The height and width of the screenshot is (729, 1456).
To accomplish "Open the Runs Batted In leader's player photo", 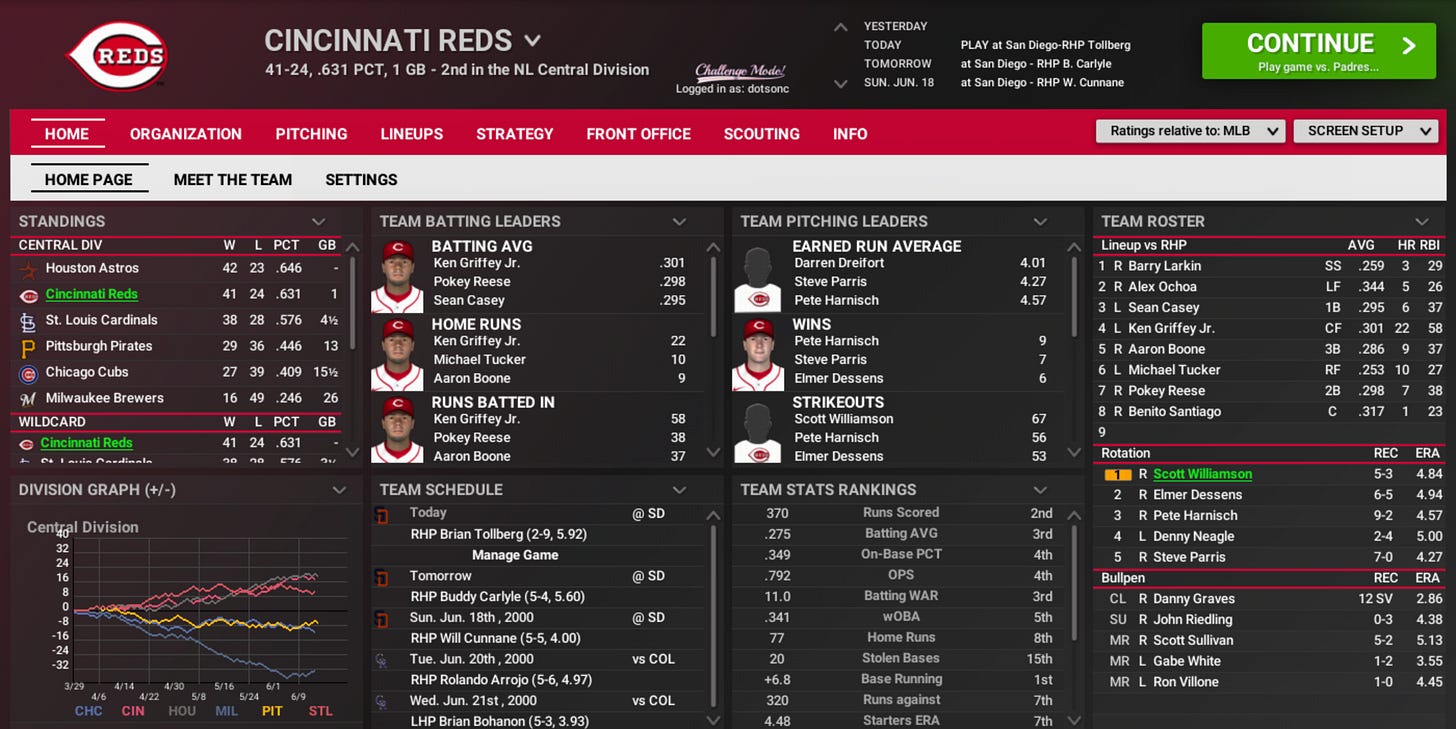I will (398, 429).
